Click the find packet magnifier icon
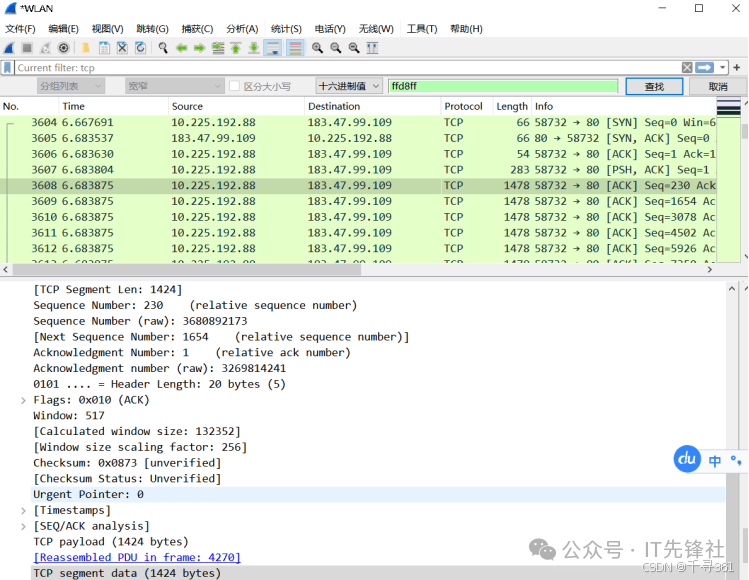 pos(163,48)
